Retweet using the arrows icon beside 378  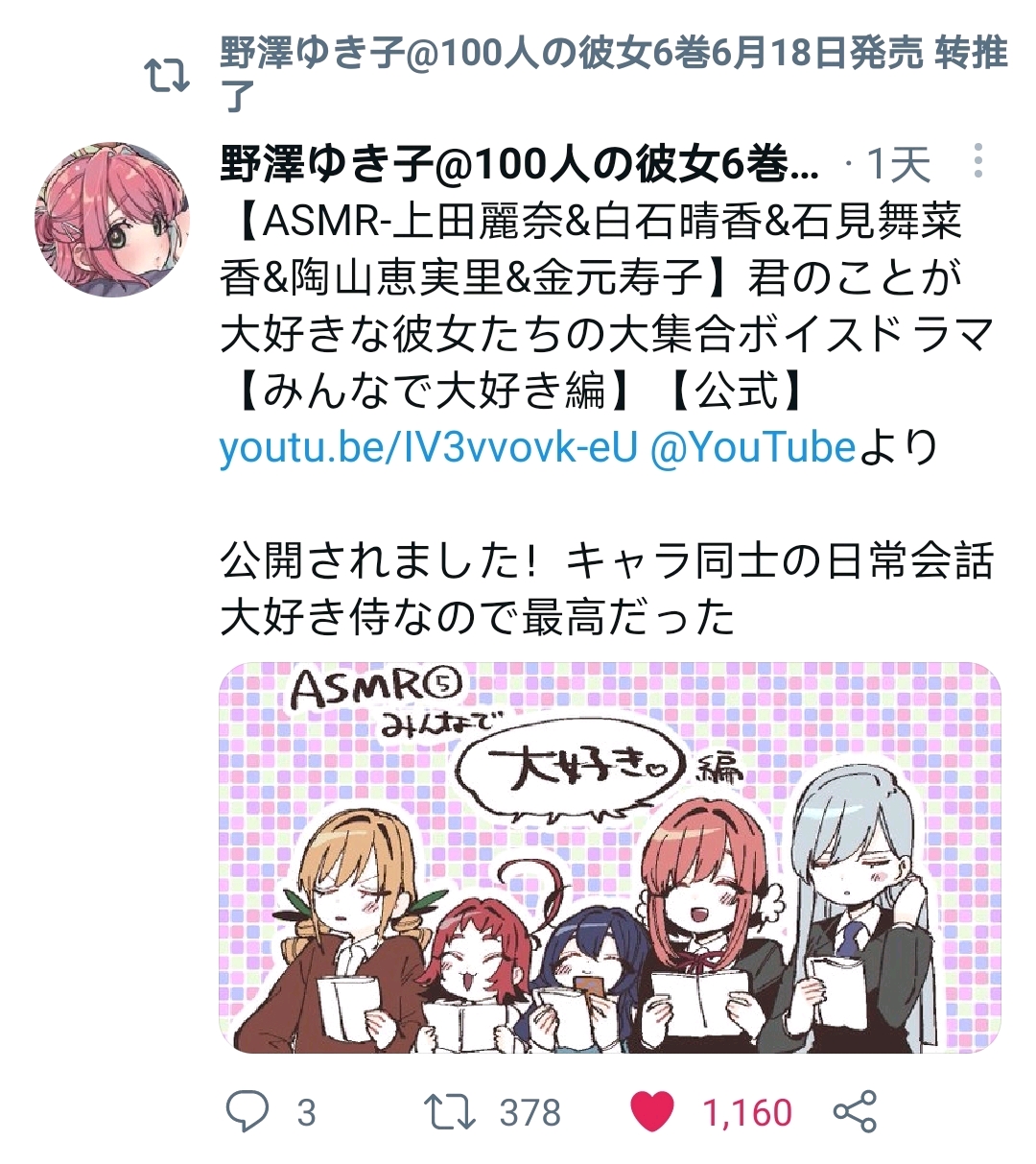pos(450,1111)
